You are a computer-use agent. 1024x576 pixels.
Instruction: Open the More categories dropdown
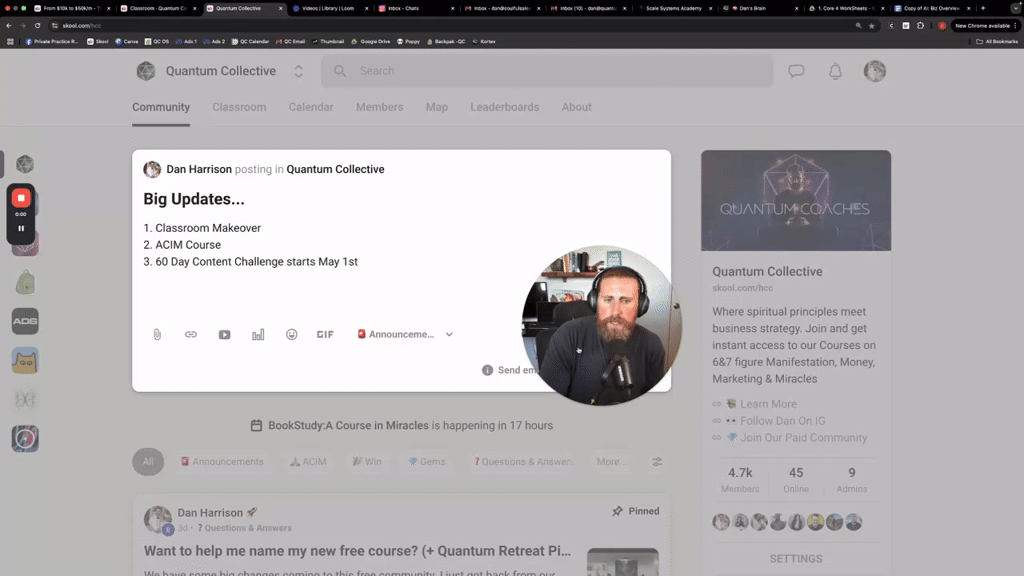coord(612,462)
